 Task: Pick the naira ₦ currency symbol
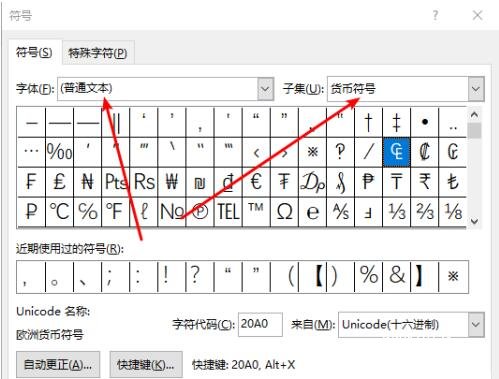[x=87, y=182]
